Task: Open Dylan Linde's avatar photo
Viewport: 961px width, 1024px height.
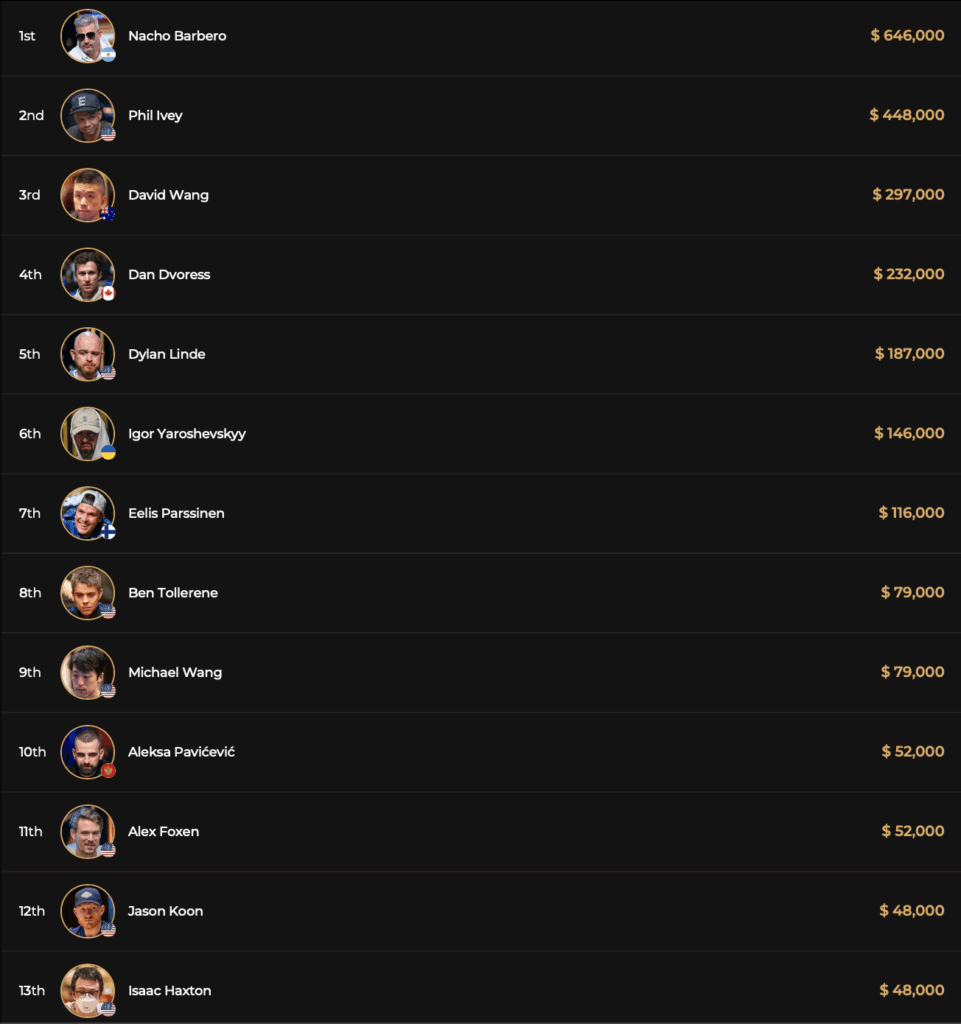Action: pyautogui.click(x=87, y=354)
